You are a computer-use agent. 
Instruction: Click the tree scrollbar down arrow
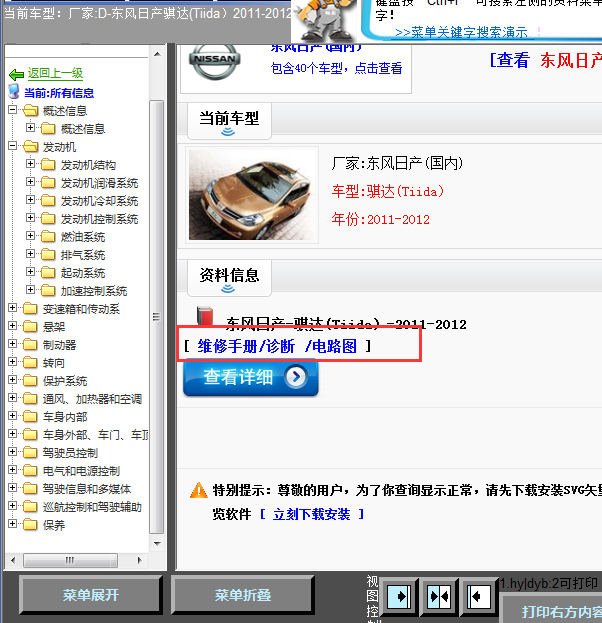[x=157, y=543]
